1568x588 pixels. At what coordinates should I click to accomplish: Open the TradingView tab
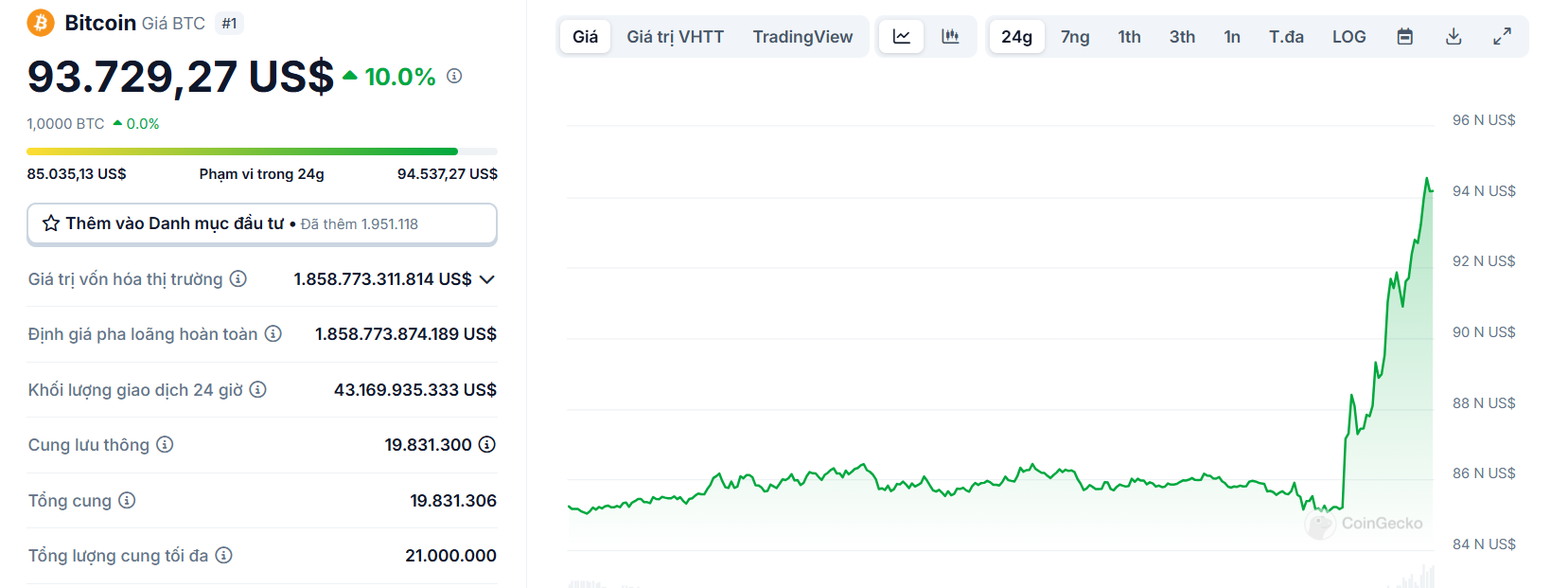pyautogui.click(x=802, y=37)
